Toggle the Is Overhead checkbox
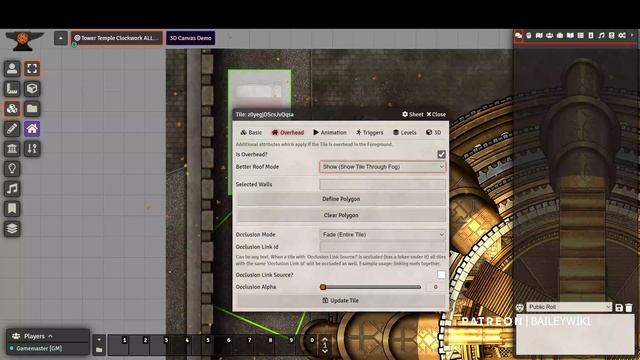The width and height of the screenshot is (640, 360). click(441, 154)
